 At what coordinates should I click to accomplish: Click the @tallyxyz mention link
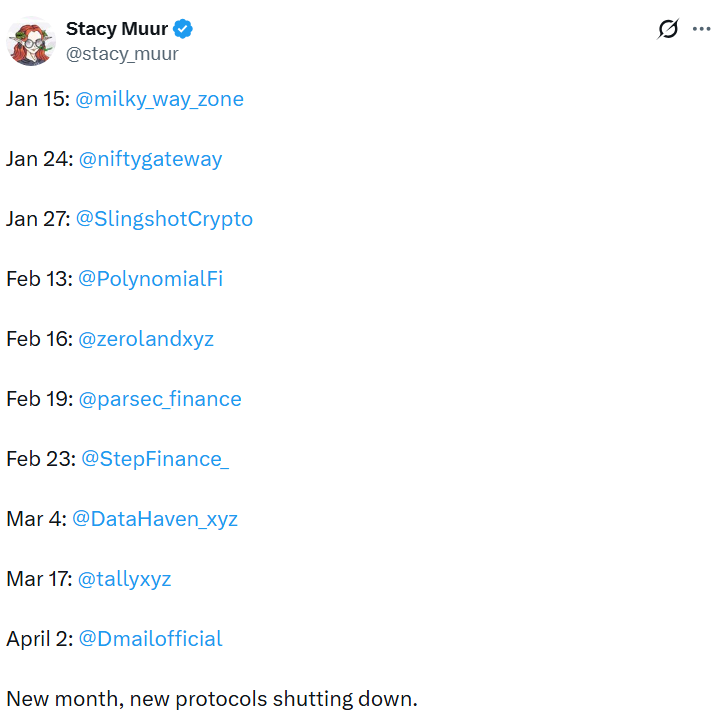pyautogui.click(x=125, y=579)
